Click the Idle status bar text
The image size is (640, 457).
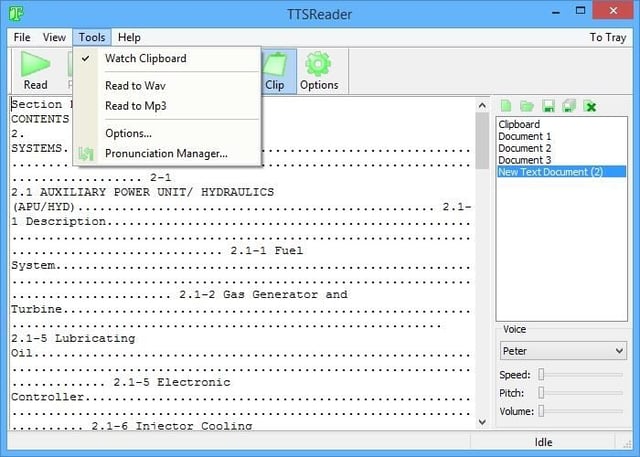click(543, 442)
